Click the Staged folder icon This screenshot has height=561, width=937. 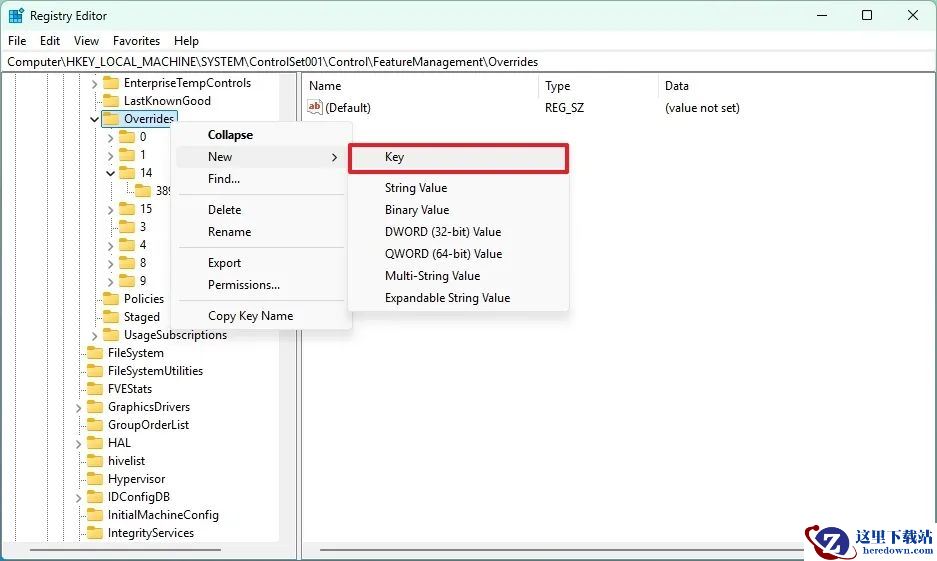(111, 316)
